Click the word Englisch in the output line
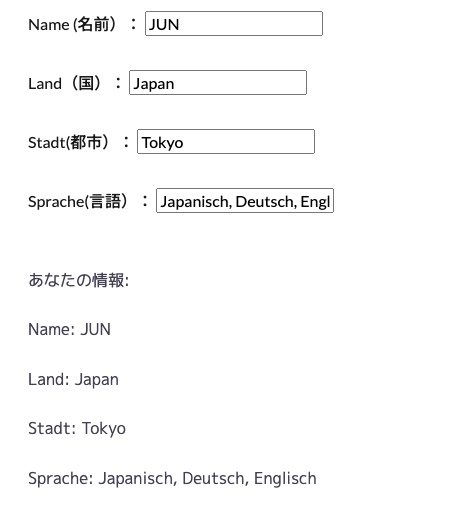This screenshot has height=517, width=462. (x=285, y=479)
